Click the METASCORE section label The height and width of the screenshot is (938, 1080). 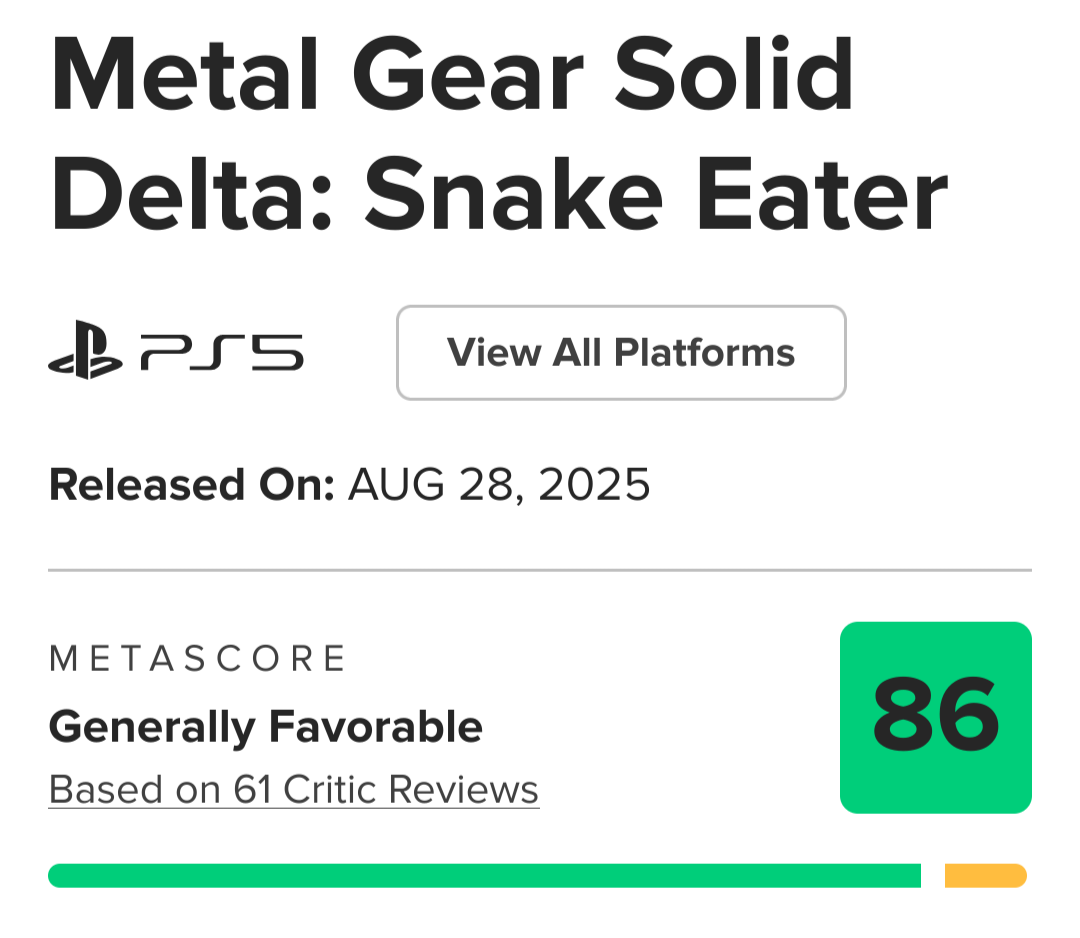click(197, 658)
